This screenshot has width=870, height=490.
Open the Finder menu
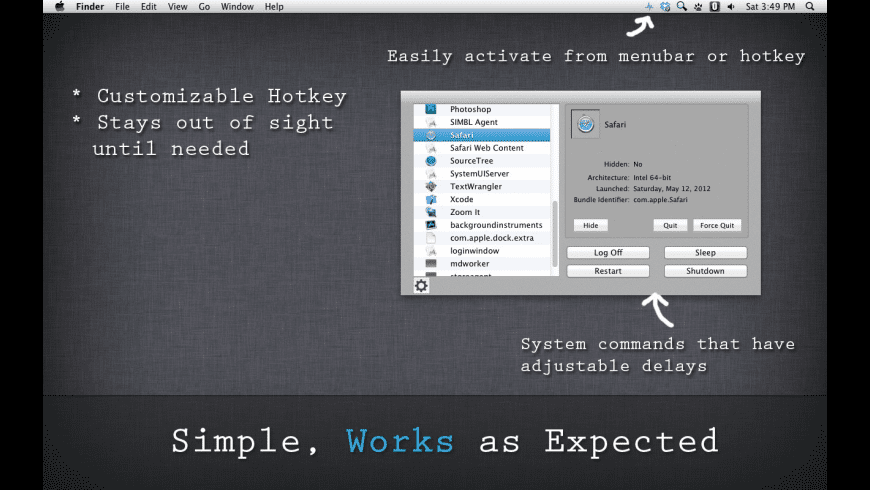[x=90, y=7]
